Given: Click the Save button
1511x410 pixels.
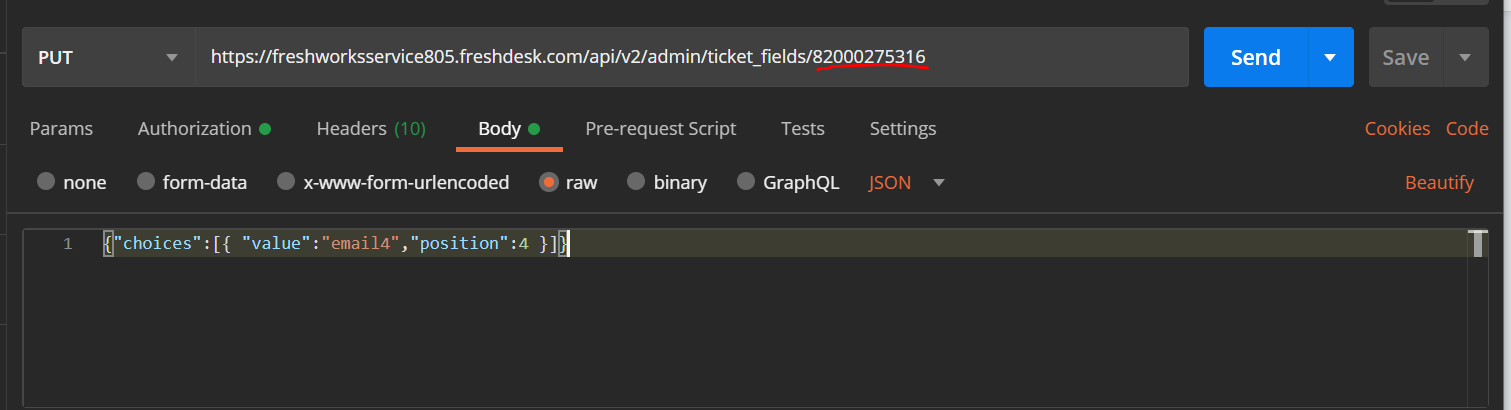Looking at the screenshot, I should tap(1405, 57).
